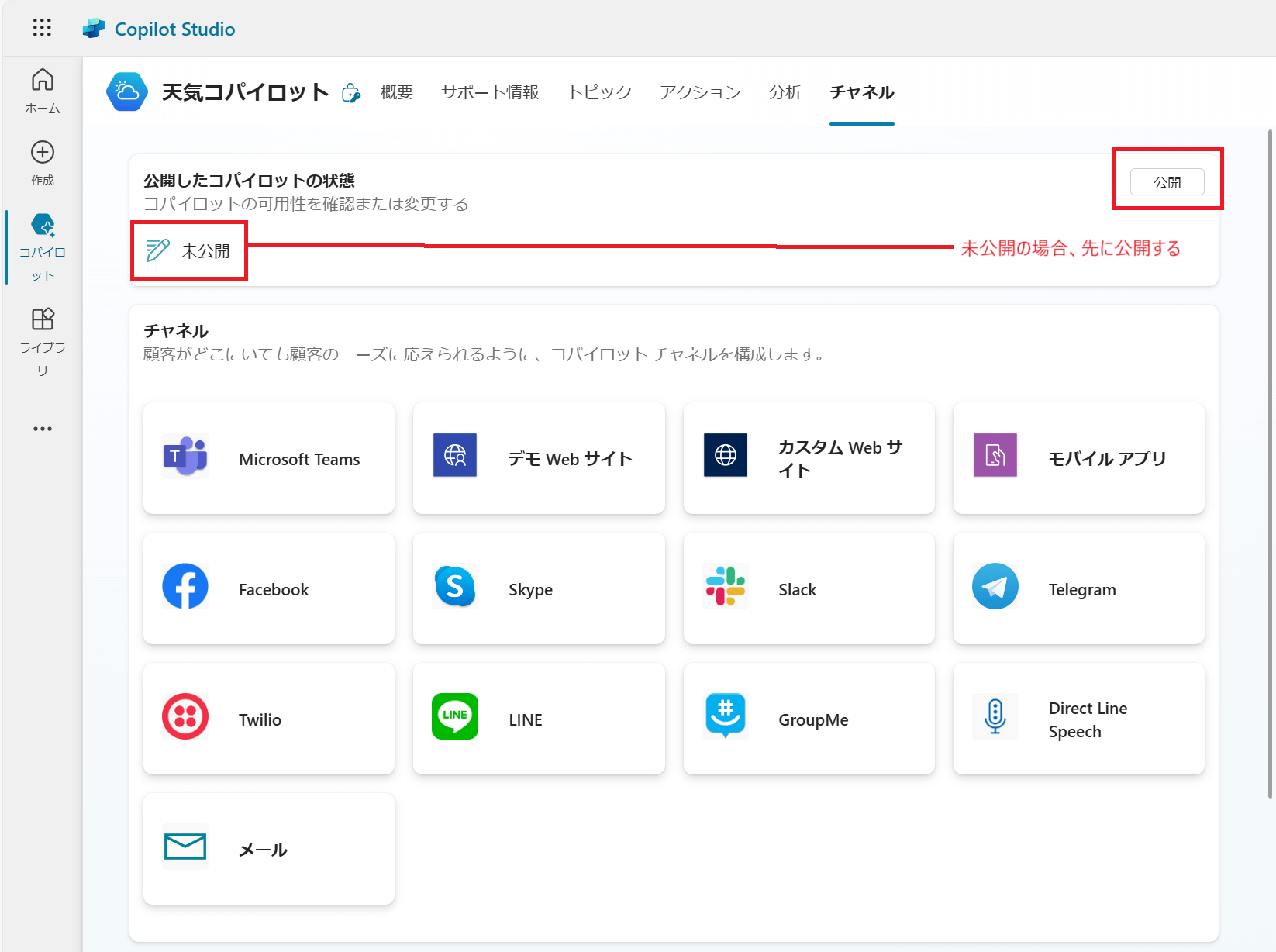Click the Skype channel label
Viewport: 1276px width, 952px height.
click(x=530, y=589)
